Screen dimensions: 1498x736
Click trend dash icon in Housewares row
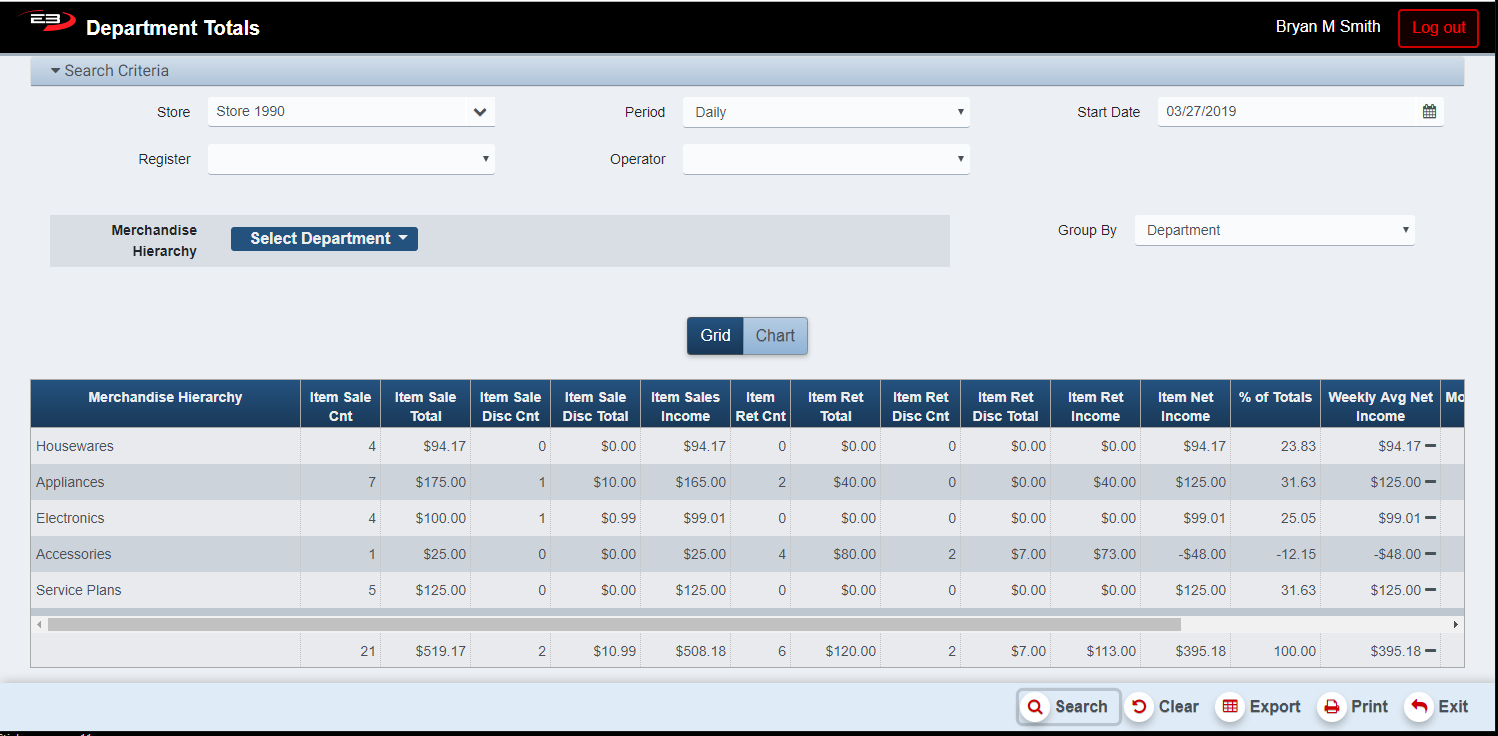tap(1430, 446)
